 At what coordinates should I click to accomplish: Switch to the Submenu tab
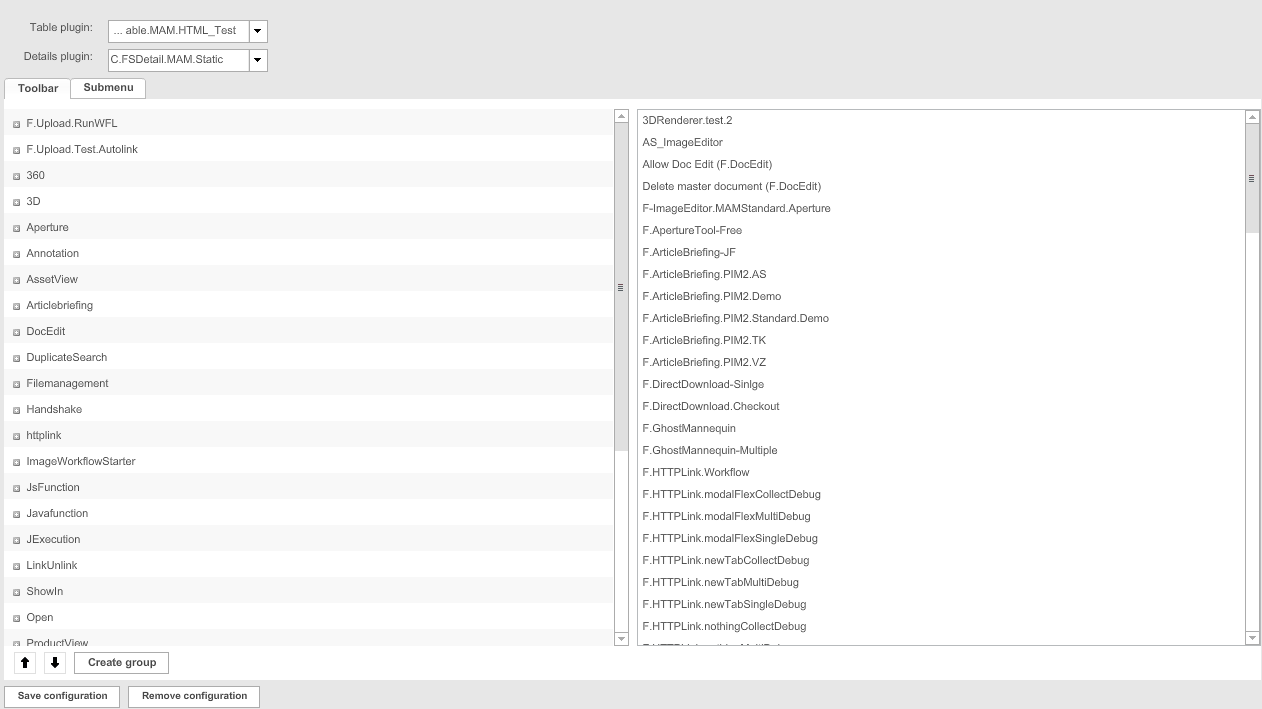107,88
